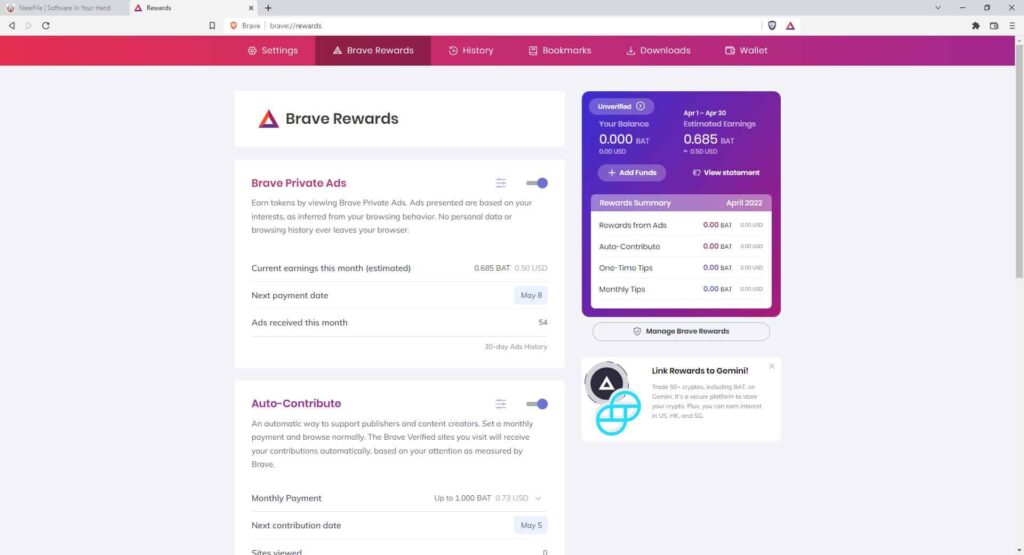Screen dimensions: 1024x555
Task: Click the Brave Shields lion icon
Action: [772, 25]
